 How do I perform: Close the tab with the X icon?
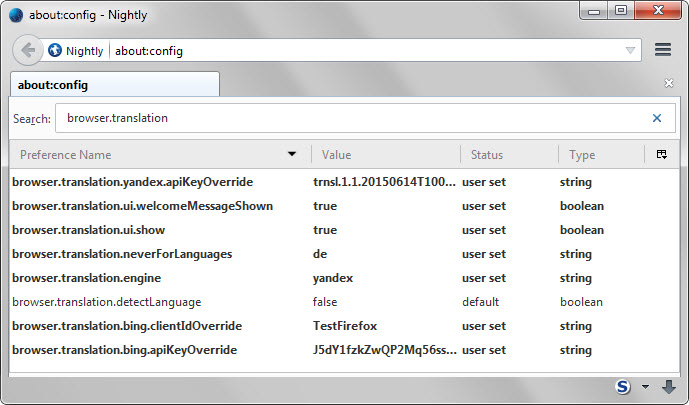[x=669, y=83]
